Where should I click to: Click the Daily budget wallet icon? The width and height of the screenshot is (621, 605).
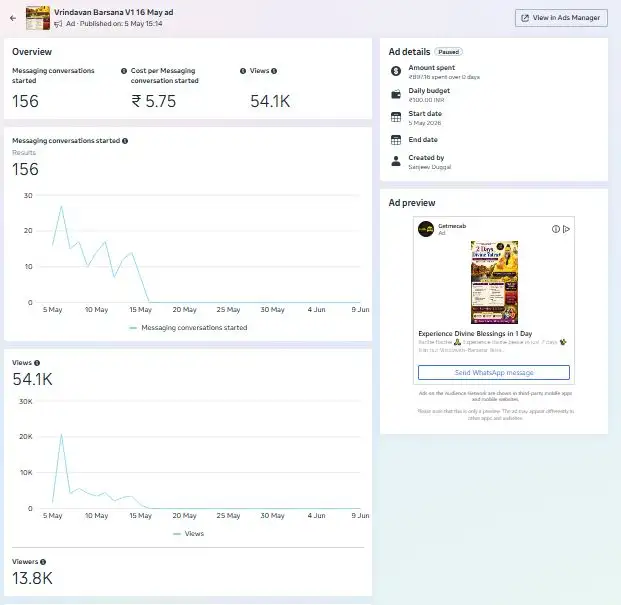[x=396, y=94]
